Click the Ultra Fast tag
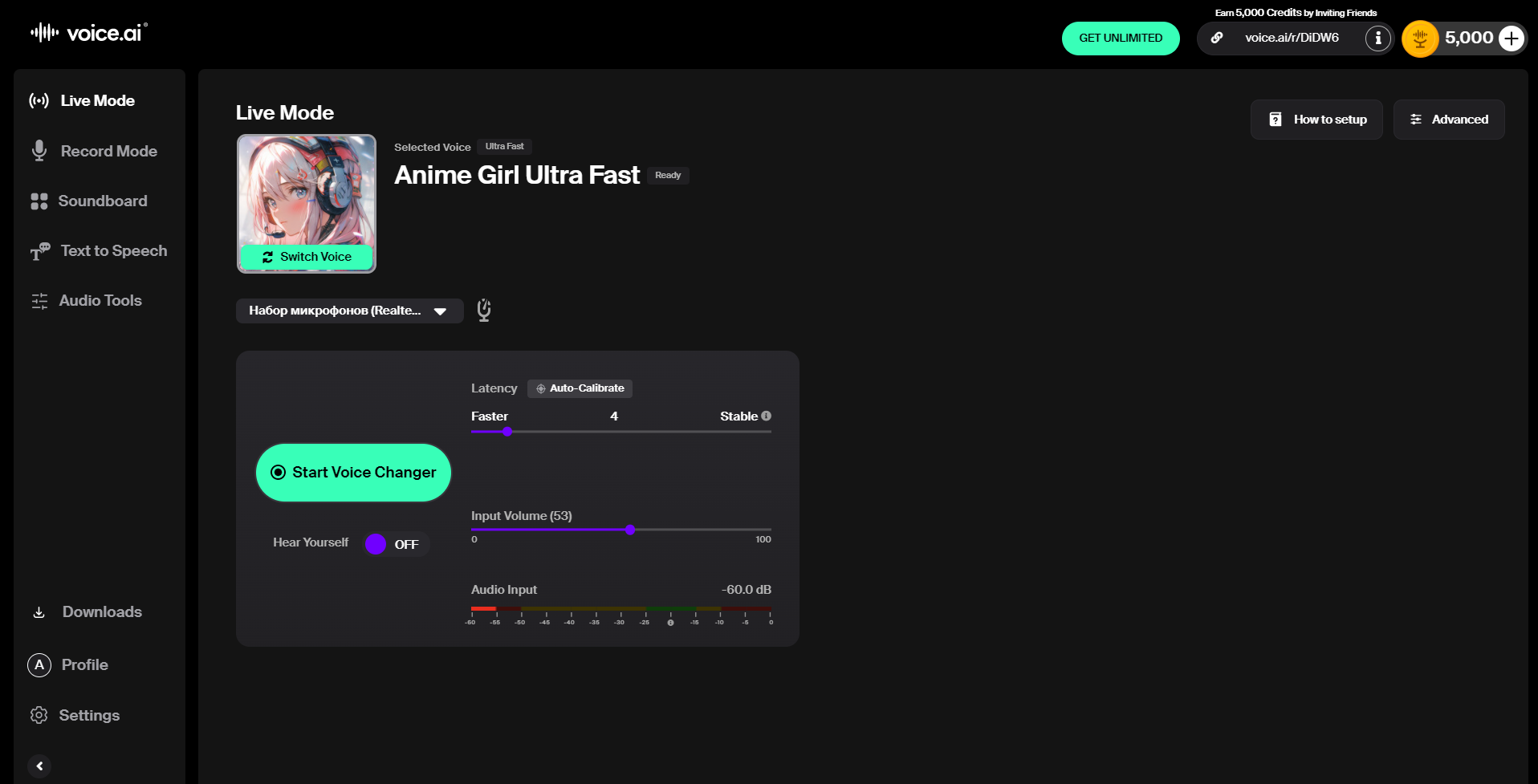The width and height of the screenshot is (1538, 784). [x=504, y=147]
